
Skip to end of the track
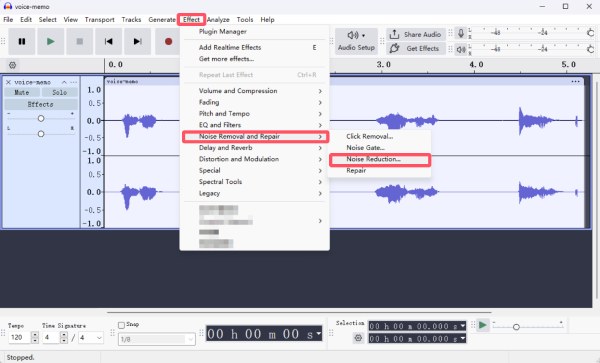click(138, 41)
